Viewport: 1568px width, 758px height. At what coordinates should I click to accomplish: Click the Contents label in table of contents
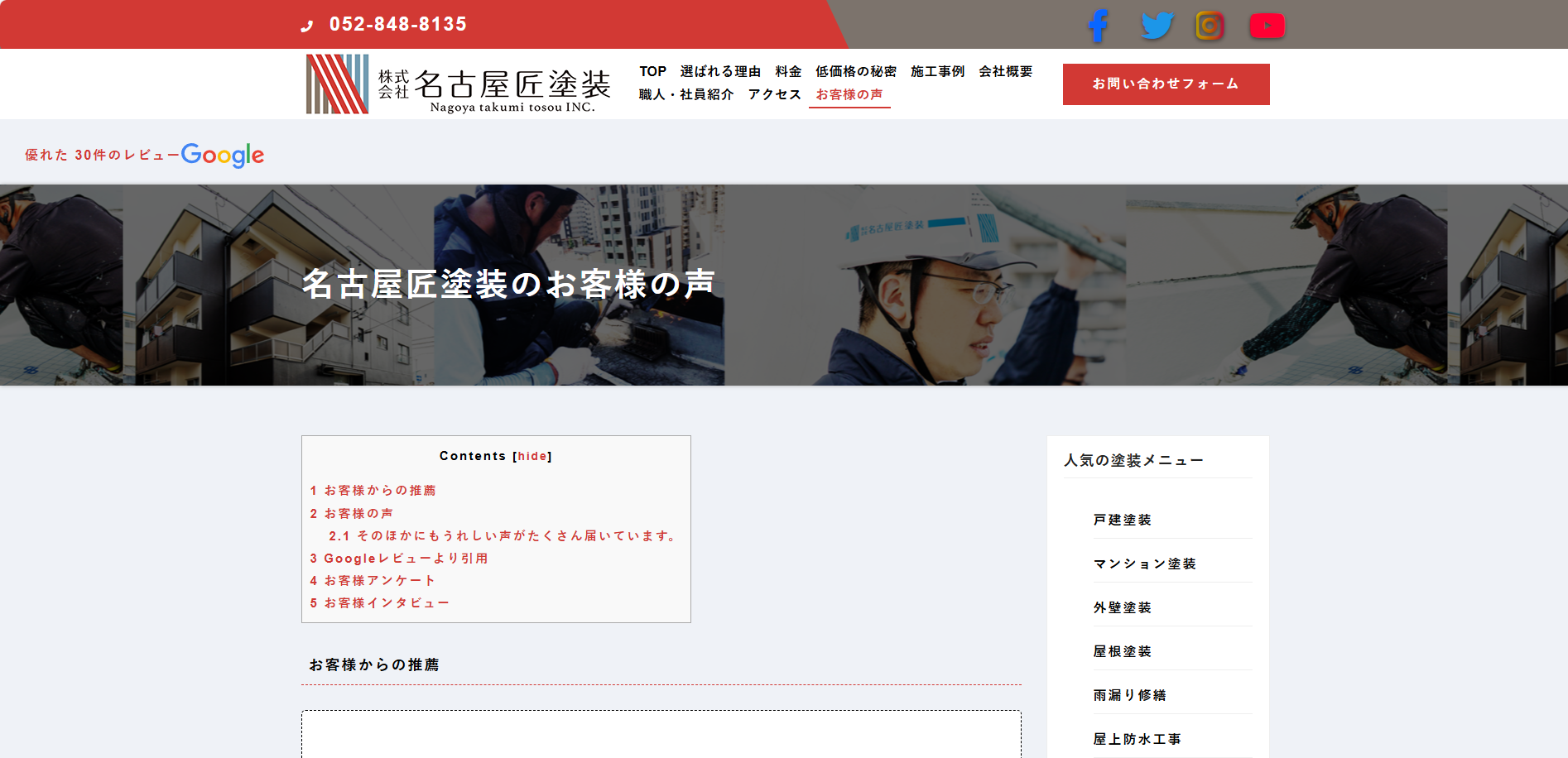473,456
